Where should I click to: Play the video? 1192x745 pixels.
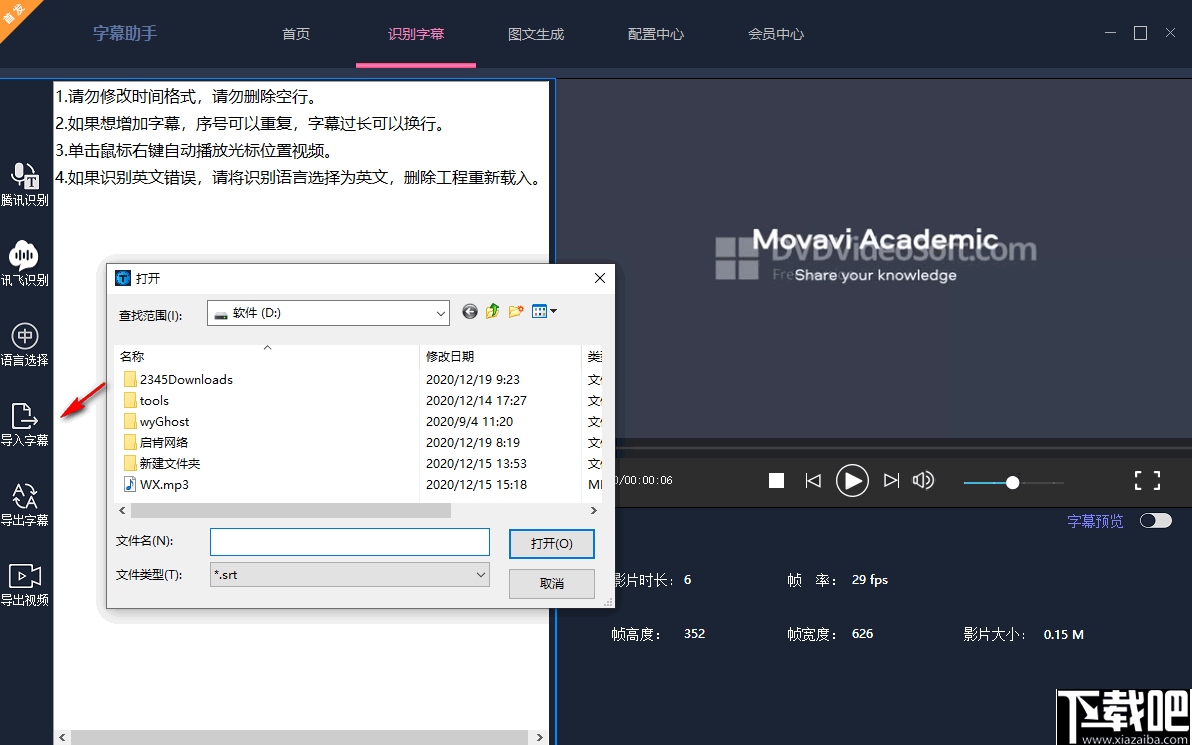tap(852, 480)
